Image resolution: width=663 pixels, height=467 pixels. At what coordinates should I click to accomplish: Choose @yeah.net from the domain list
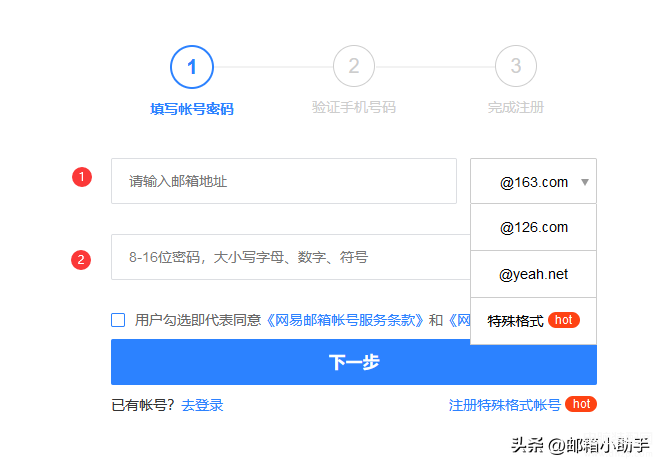pyautogui.click(x=533, y=274)
